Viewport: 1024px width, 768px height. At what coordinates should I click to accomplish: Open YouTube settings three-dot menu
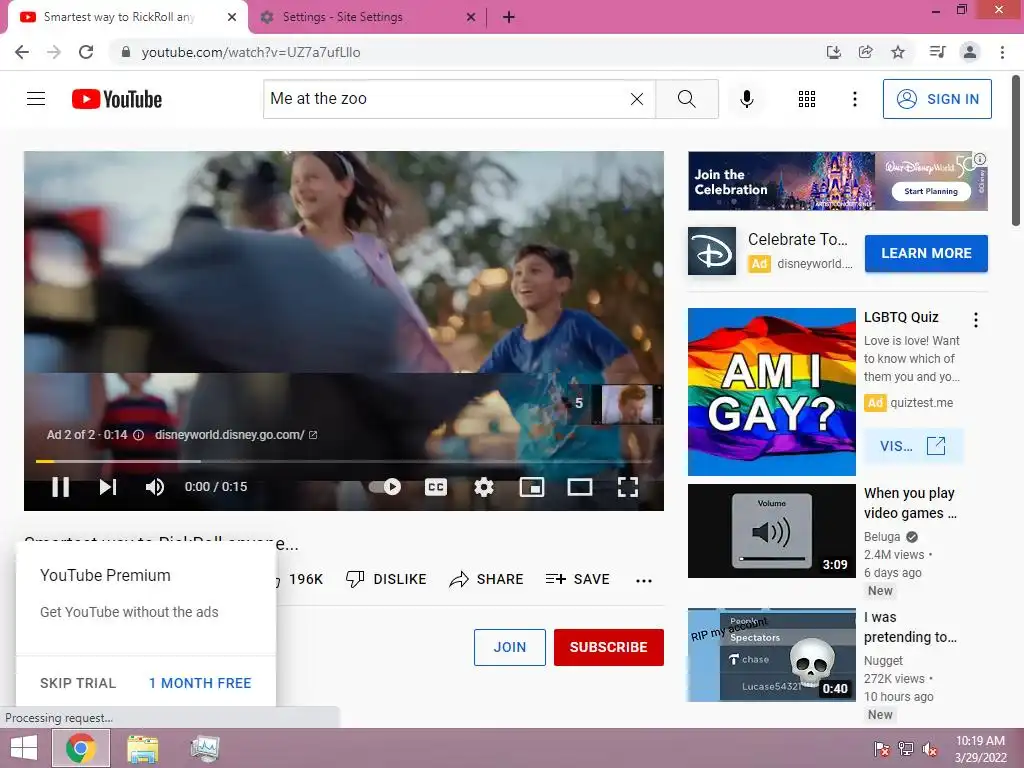pyautogui.click(x=854, y=99)
